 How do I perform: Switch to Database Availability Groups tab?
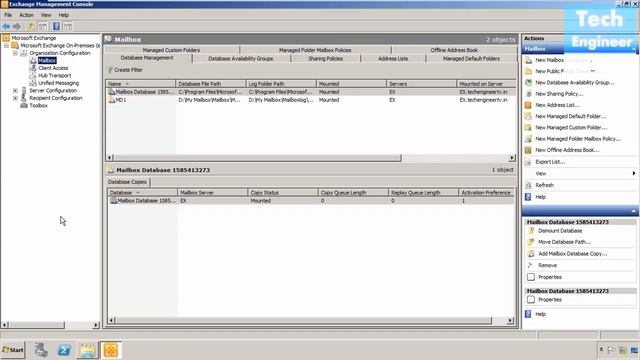(241, 59)
